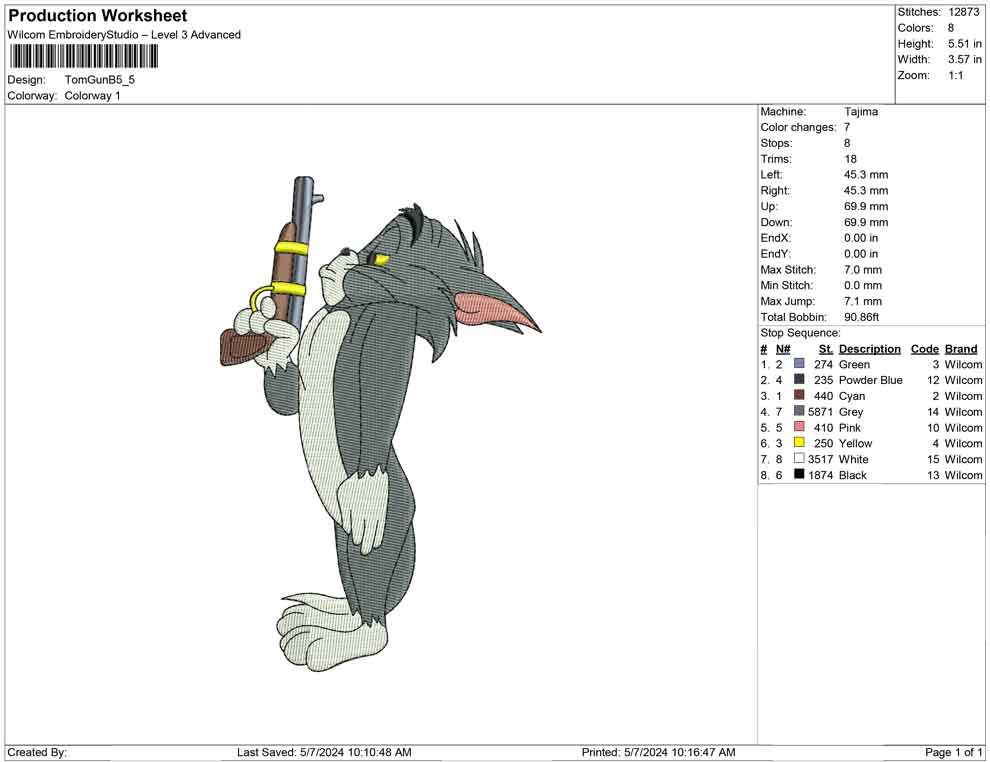Click the 'Description' column header
The height and width of the screenshot is (762, 990).
869,349
